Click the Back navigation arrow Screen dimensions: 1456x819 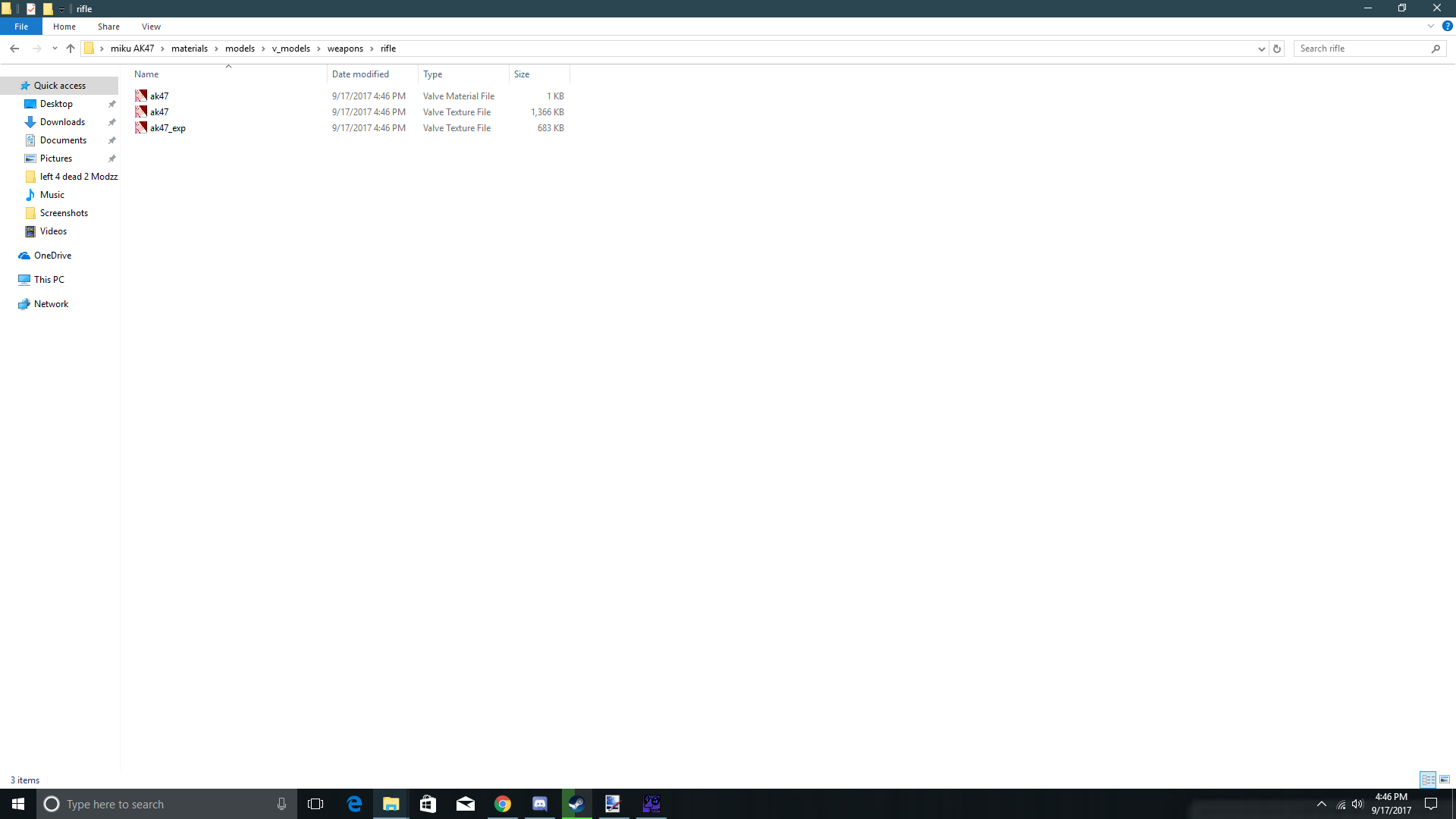(14, 49)
